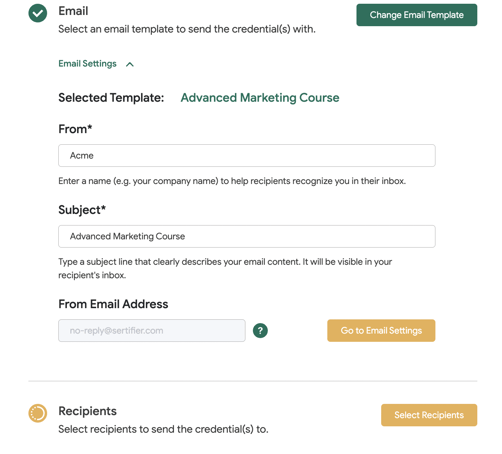
Task: Click the Subject* field label
Action: (x=82, y=210)
